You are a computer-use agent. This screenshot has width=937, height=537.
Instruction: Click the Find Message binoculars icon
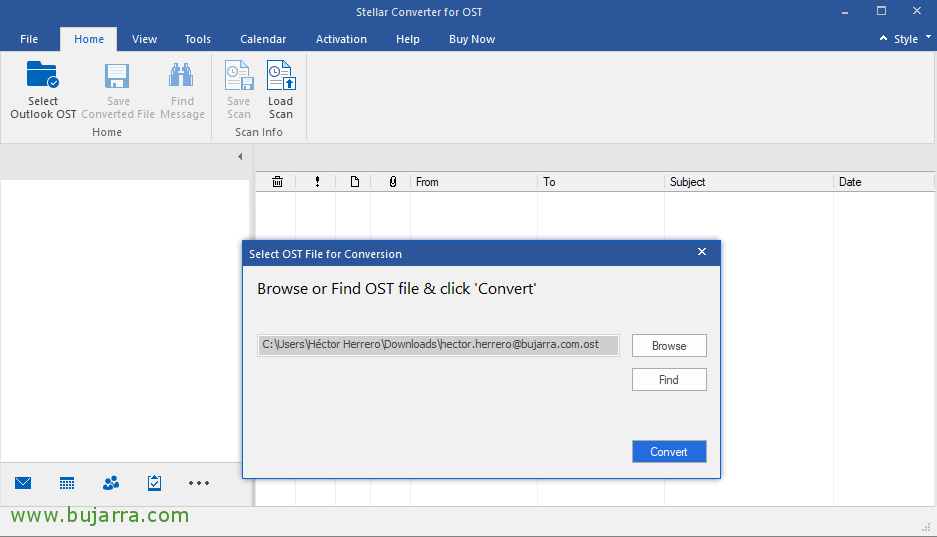[181, 75]
